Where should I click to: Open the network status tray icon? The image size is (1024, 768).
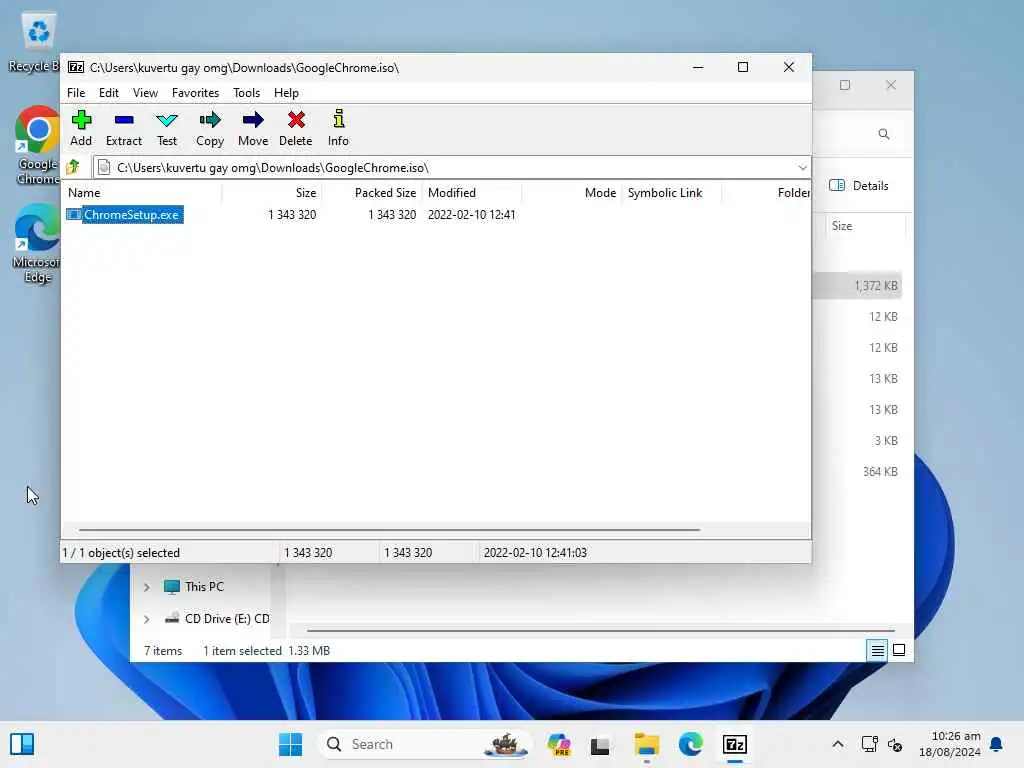coord(870,744)
